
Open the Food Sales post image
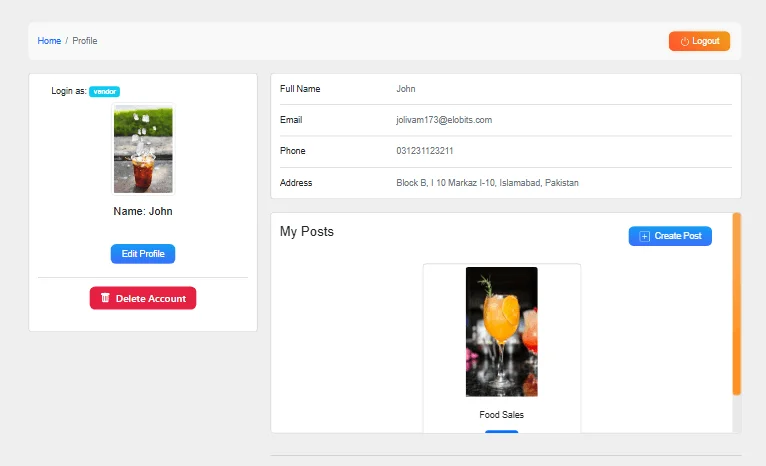(501, 331)
